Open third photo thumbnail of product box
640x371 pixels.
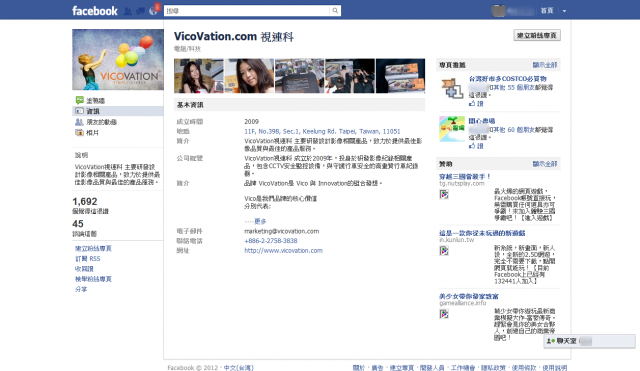300,76
